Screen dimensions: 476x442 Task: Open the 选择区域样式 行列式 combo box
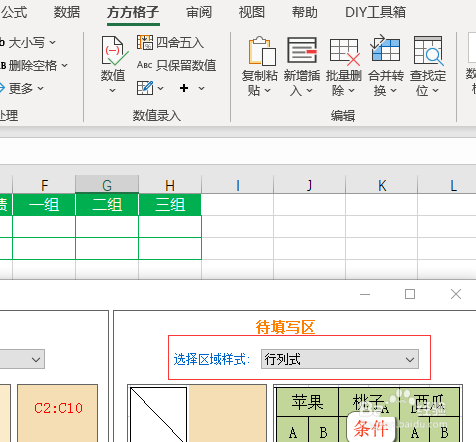pyautogui.click(x=340, y=359)
